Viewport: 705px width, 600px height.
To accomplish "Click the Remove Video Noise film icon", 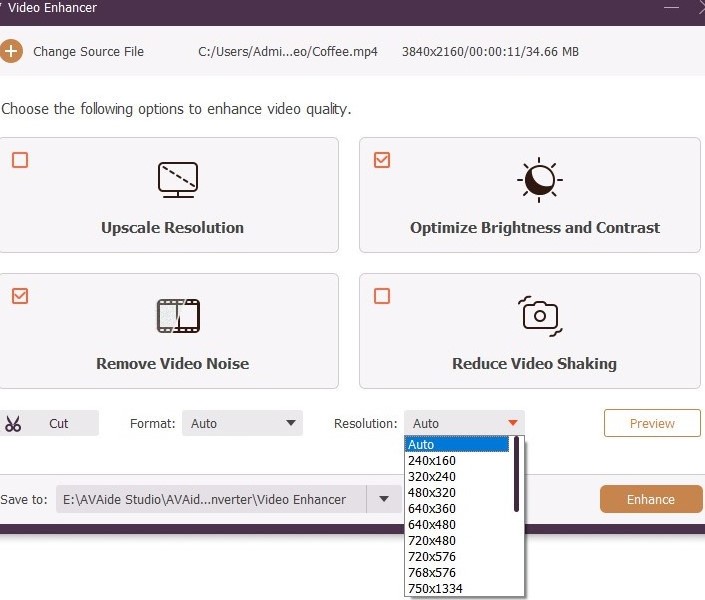I will [x=178, y=316].
